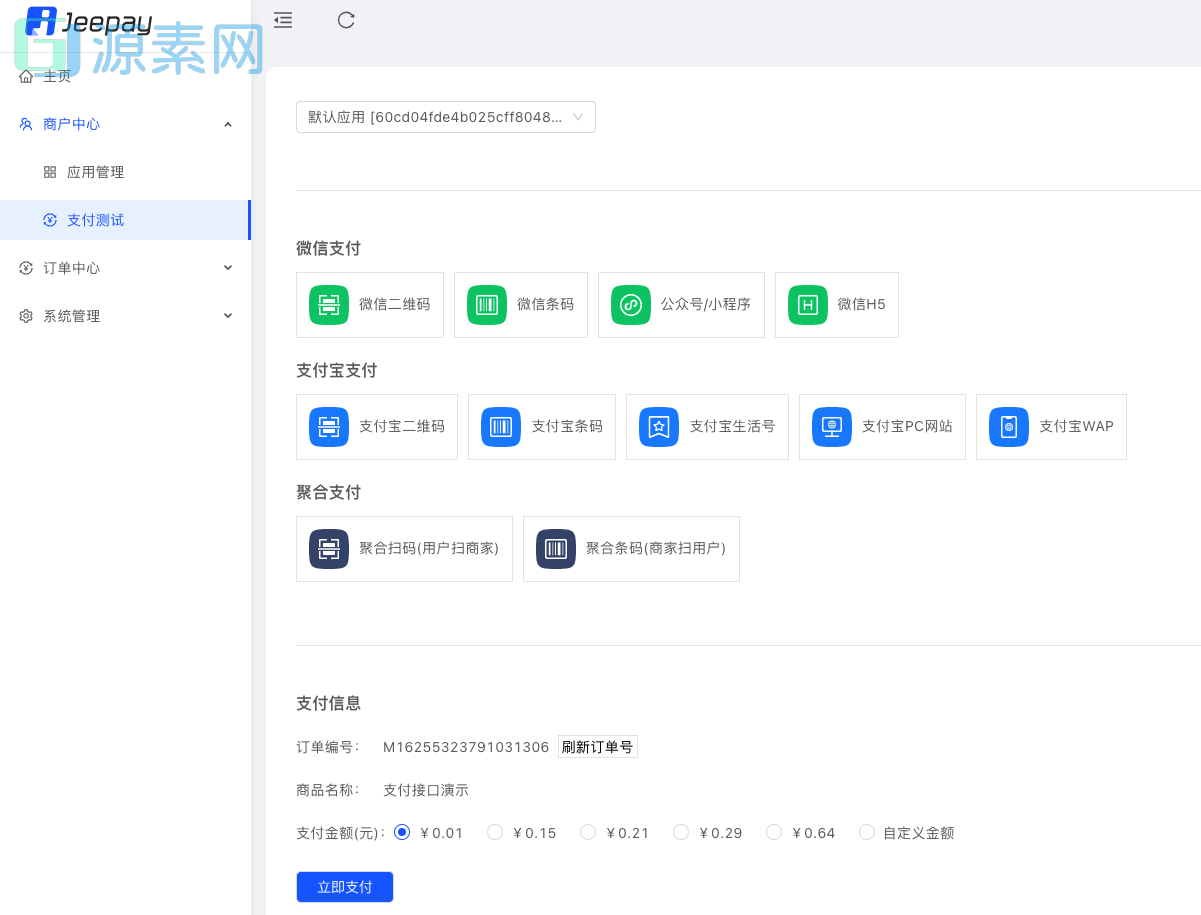Select the ¥0.15 payment amount
The width and height of the screenshot is (1201, 915).
click(x=494, y=832)
